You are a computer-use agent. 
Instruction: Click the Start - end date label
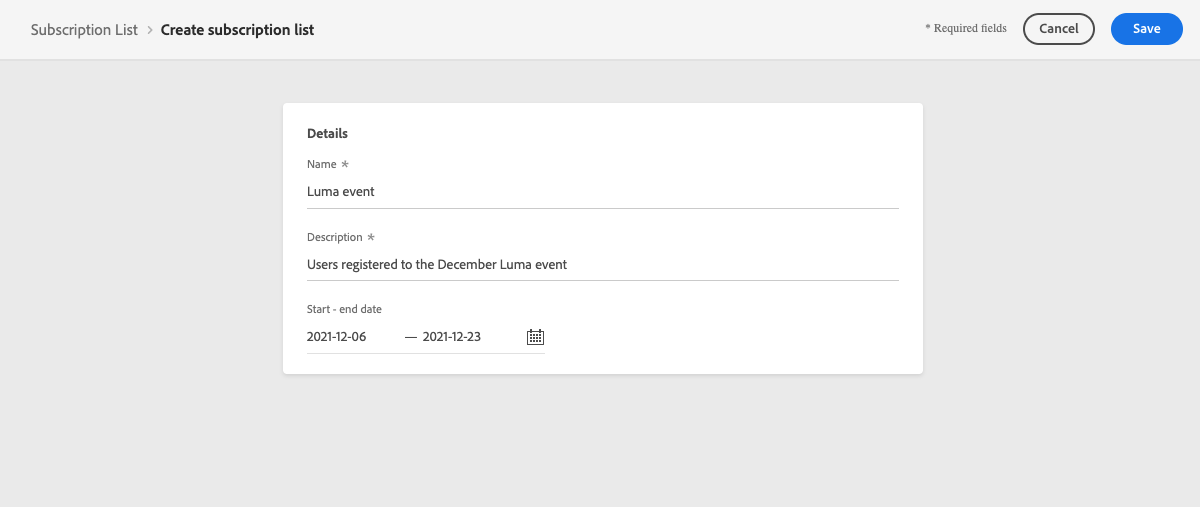[344, 310]
